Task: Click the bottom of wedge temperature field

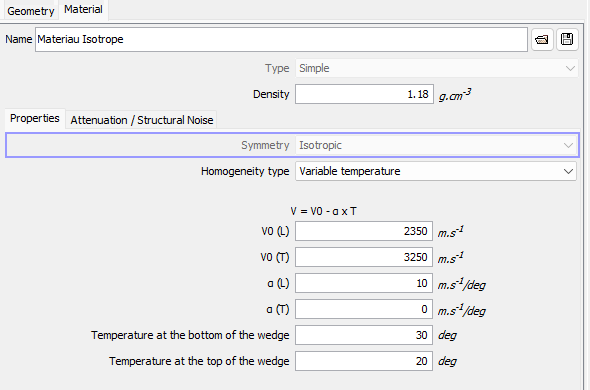Action: 364,335
